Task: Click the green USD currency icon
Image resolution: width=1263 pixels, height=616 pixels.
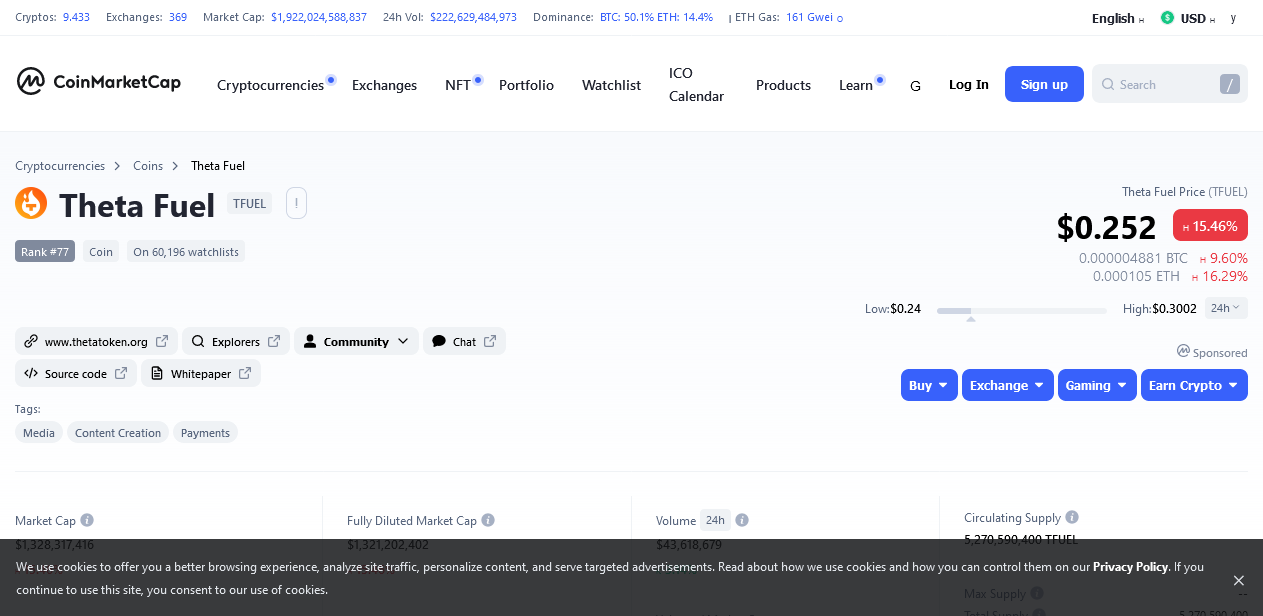Action: point(1165,17)
